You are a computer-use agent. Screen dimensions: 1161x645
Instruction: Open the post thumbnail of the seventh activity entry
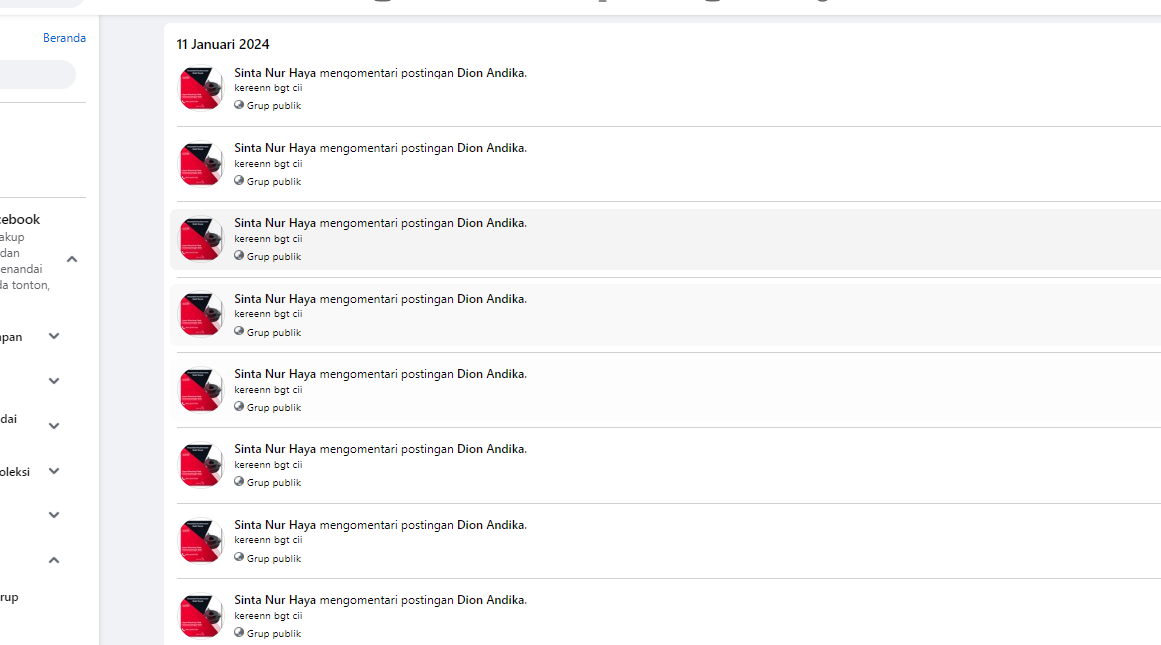tap(201, 541)
